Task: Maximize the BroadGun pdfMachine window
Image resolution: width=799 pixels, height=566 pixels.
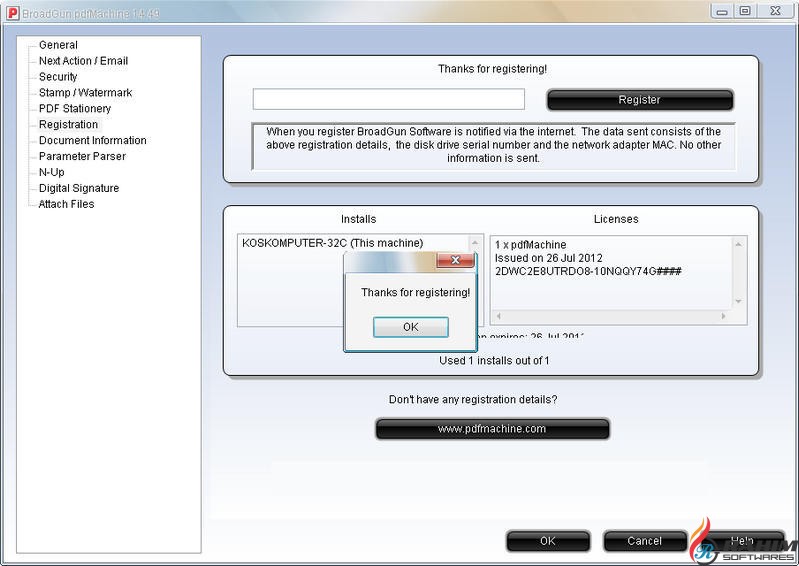Action: pyautogui.click(x=745, y=11)
